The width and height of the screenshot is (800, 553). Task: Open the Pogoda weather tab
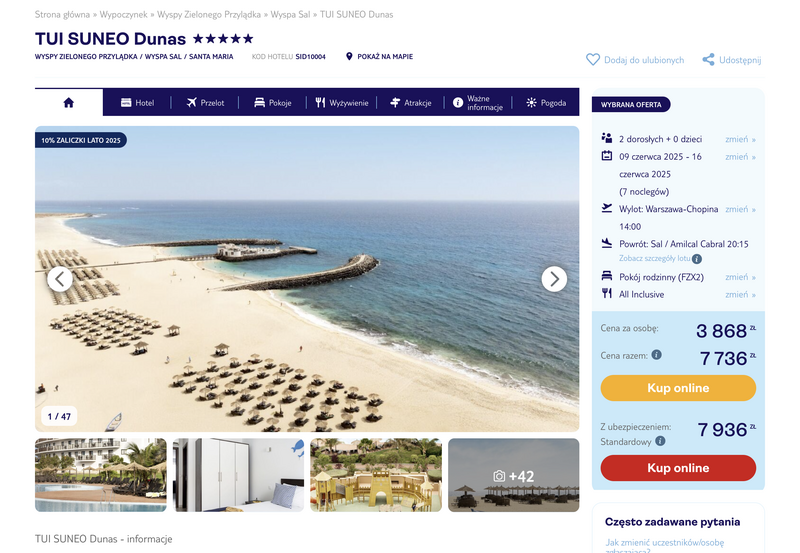[546, 103]
